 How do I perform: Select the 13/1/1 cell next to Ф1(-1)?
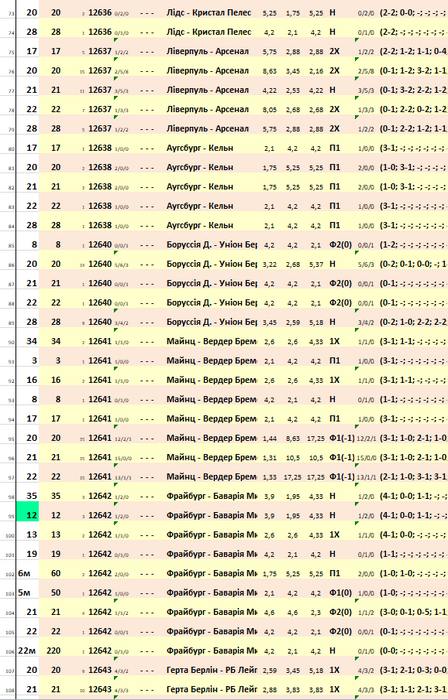click(x=366, y=477)
